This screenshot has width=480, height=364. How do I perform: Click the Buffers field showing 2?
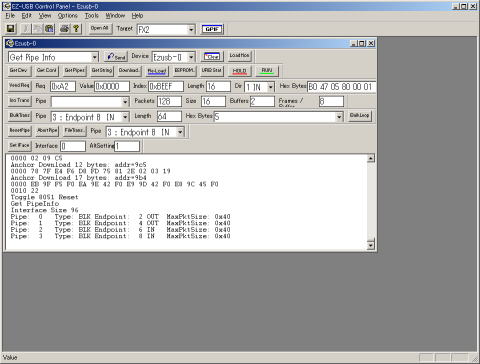262,101
